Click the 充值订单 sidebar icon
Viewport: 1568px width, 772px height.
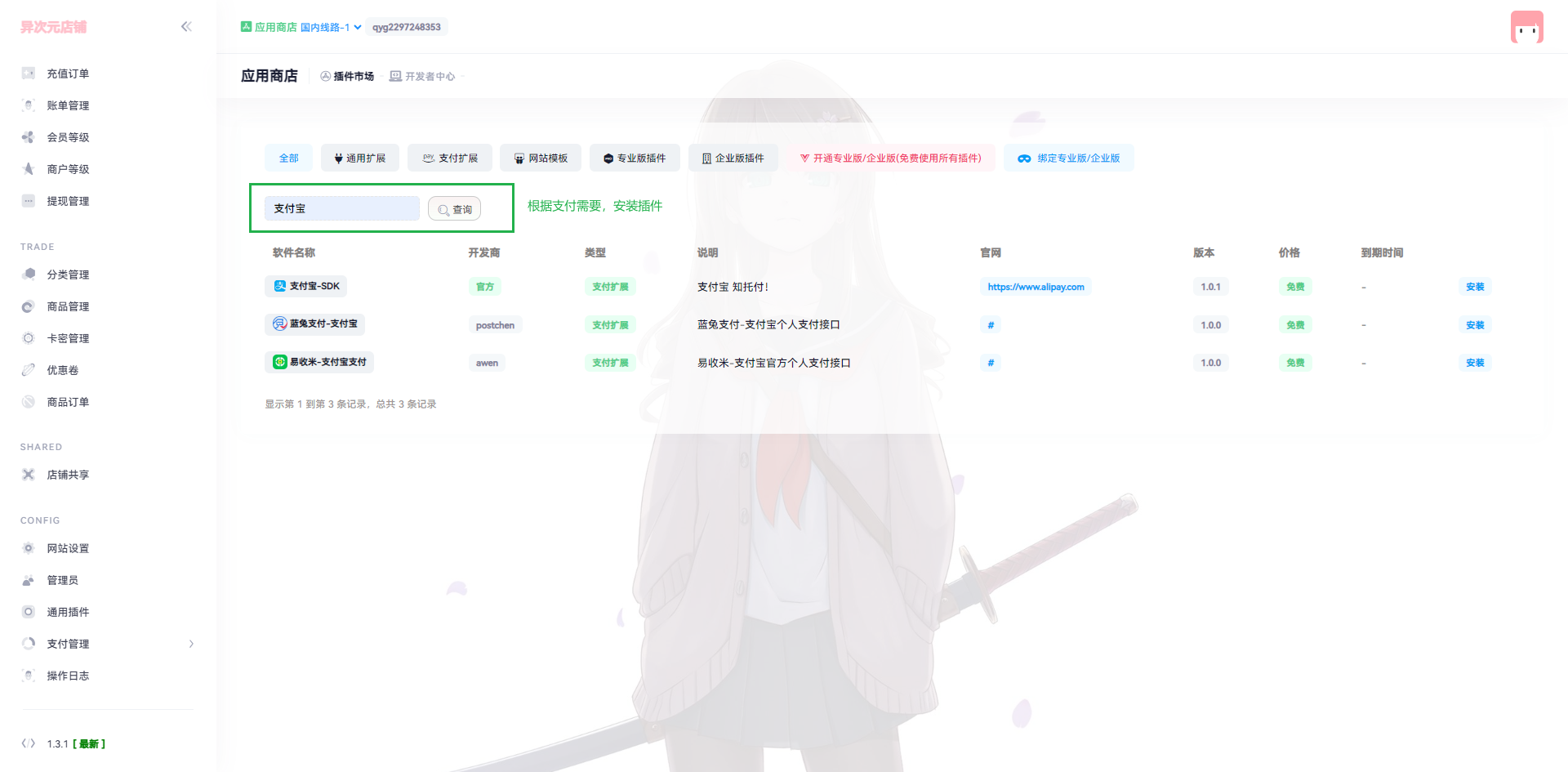click(29, 74)
